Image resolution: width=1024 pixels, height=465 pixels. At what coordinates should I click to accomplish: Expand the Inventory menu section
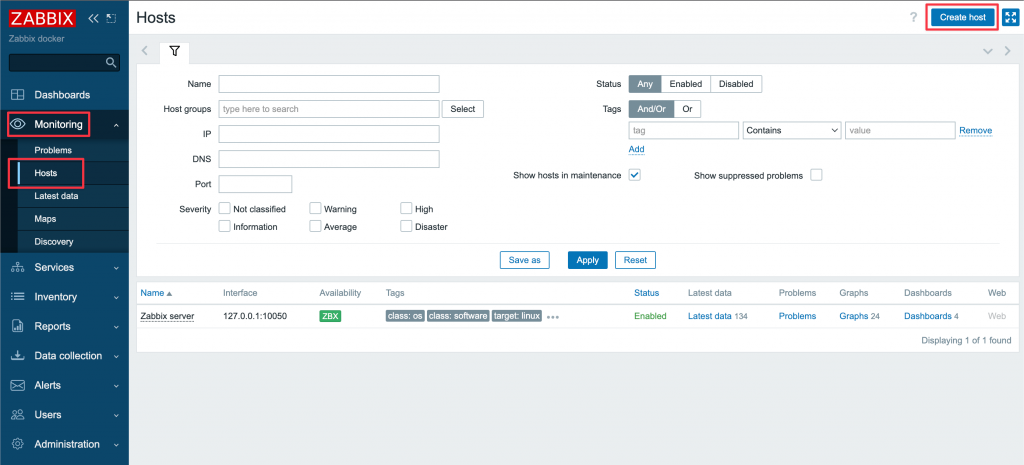pyautogui.click(x=116, y=297)
